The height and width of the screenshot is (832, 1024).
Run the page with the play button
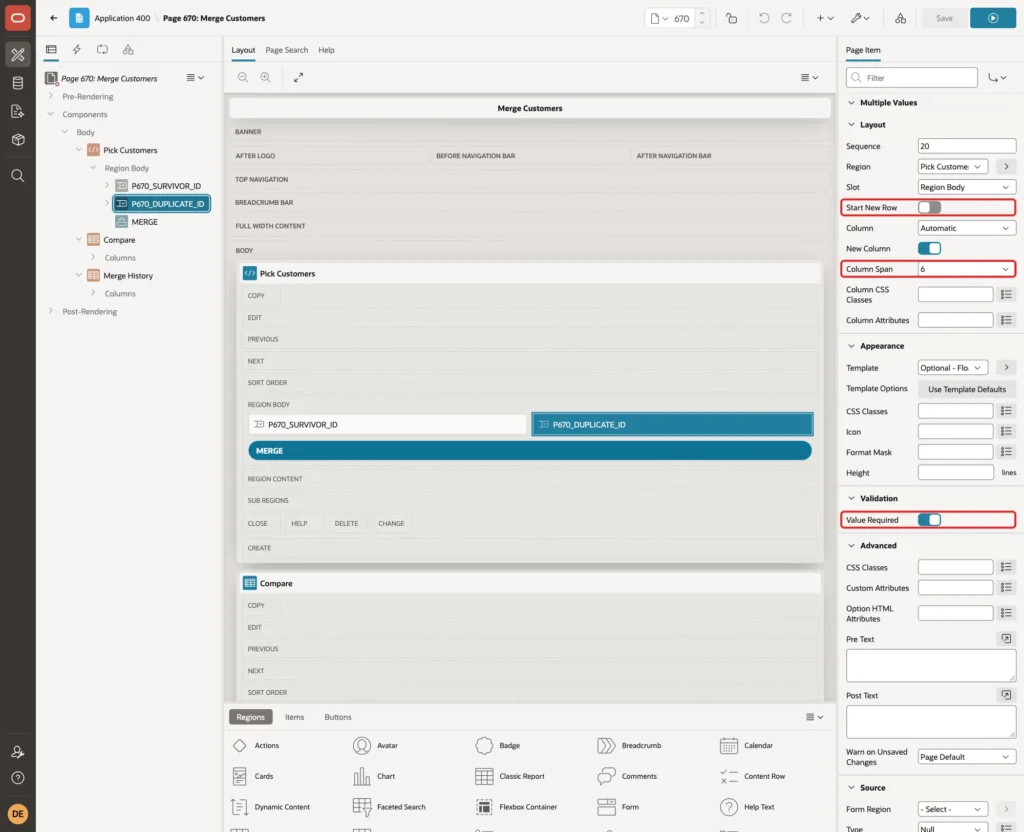point(993,18)
